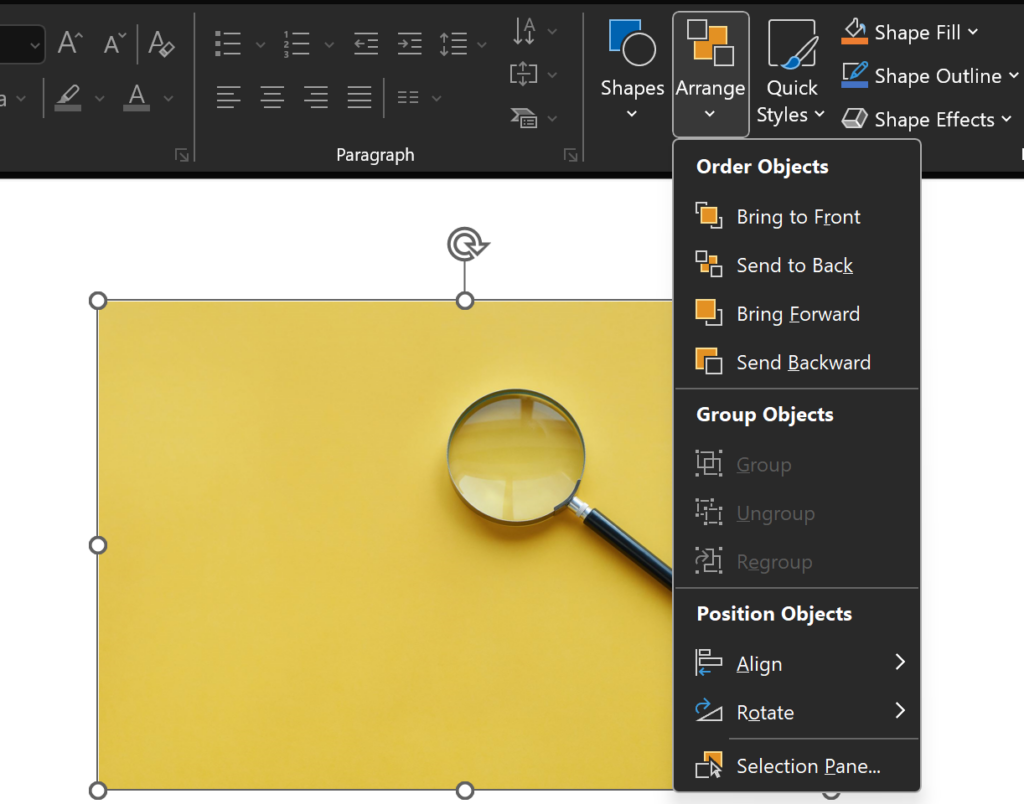This screenshot has width=1024, height=804.
Task: Open line spacing options
Action: [456, 43]
